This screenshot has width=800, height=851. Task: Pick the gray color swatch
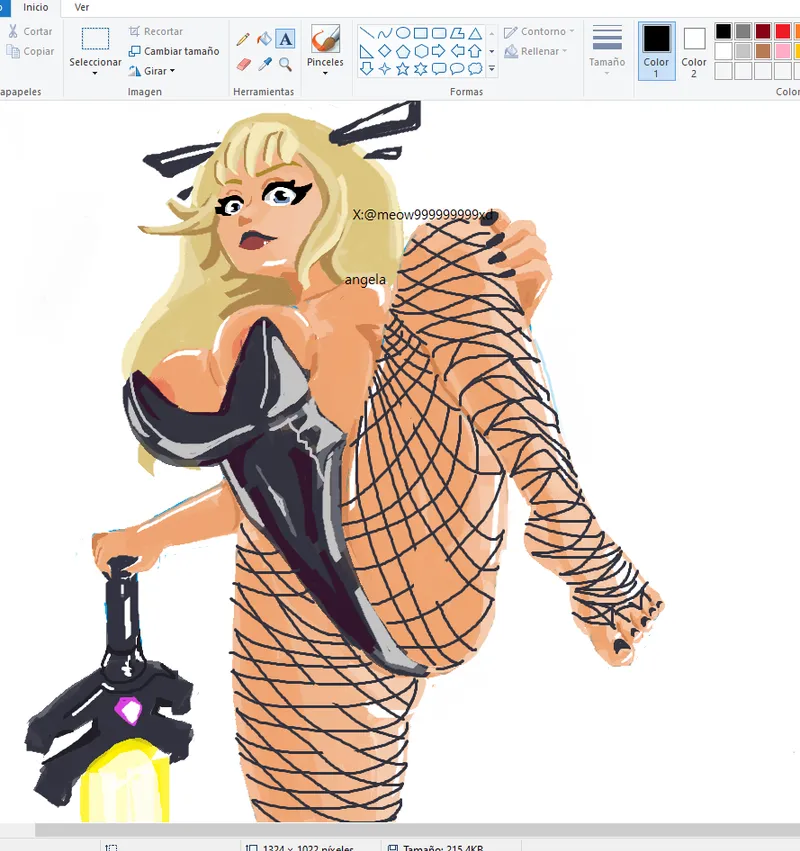(743, 31)
